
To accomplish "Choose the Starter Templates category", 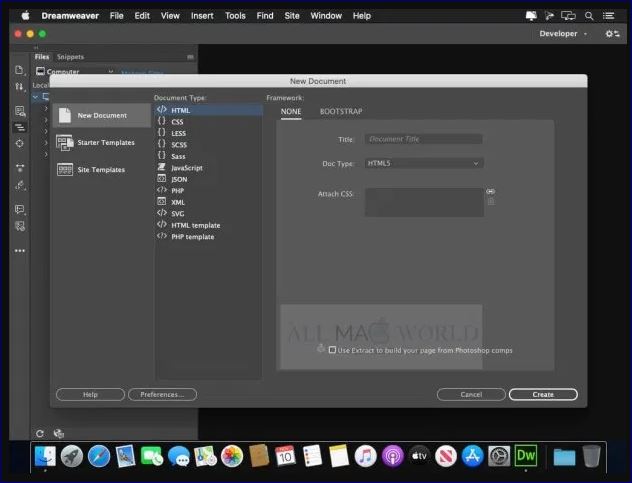I will pos(102,143).
